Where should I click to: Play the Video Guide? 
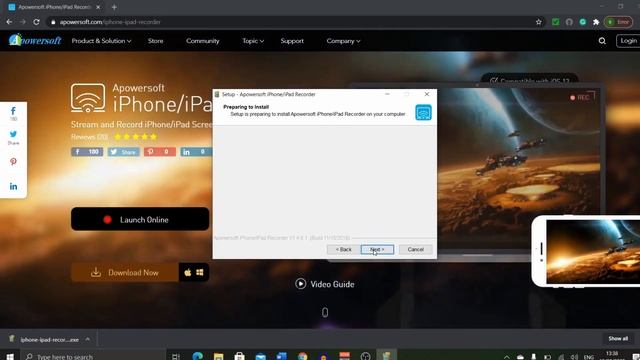coord(325,284)
